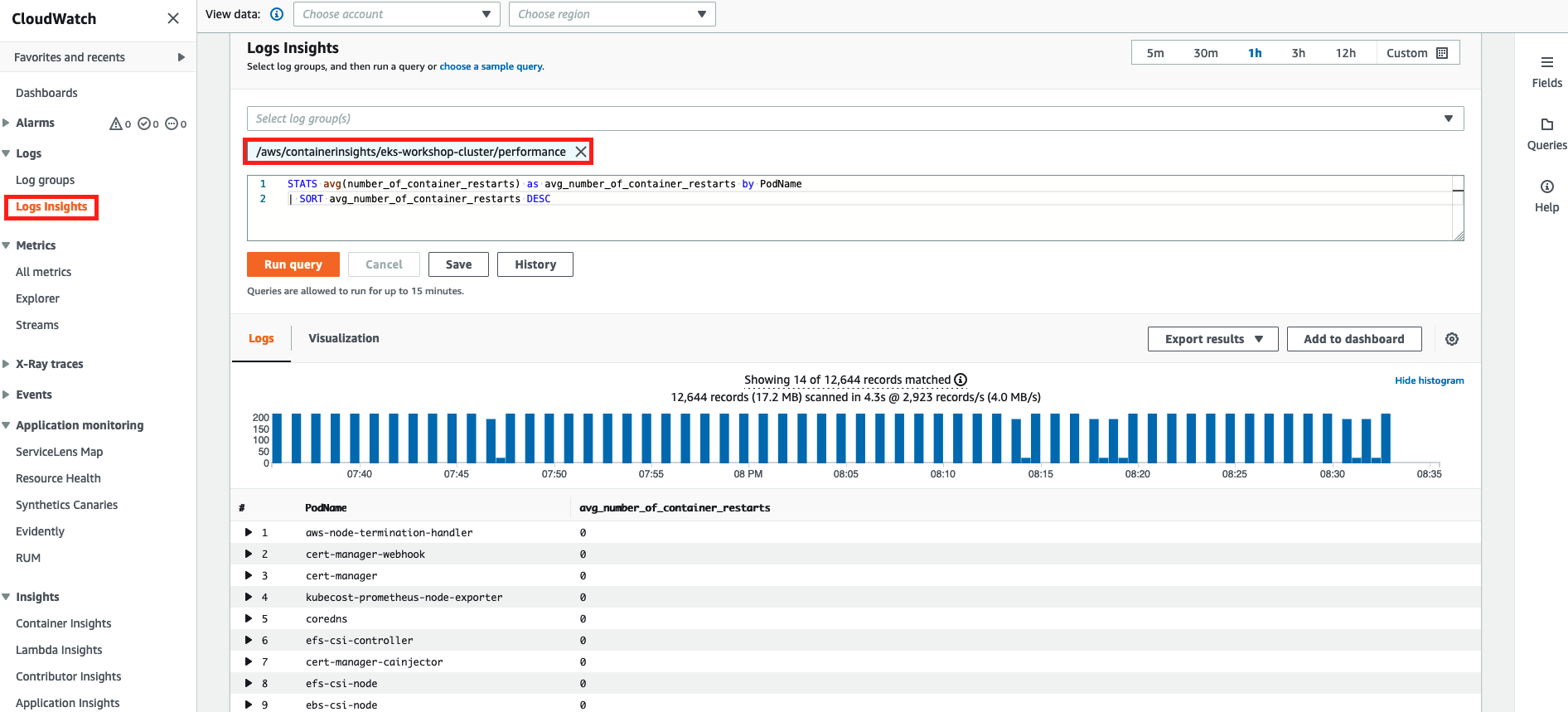
Task: Select the 3h time range
Action: click(x=1298, y=53)
